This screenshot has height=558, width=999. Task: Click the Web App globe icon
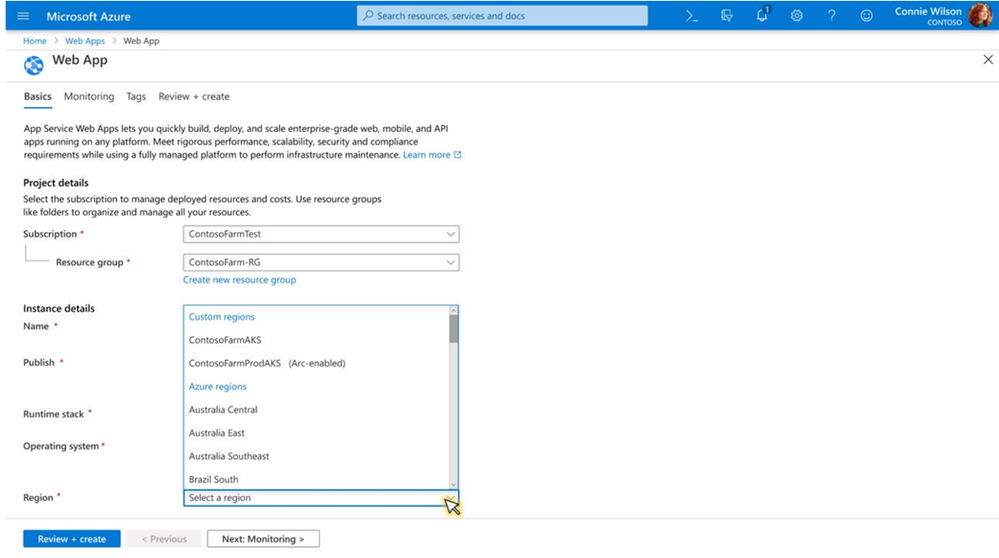[34, 65]
